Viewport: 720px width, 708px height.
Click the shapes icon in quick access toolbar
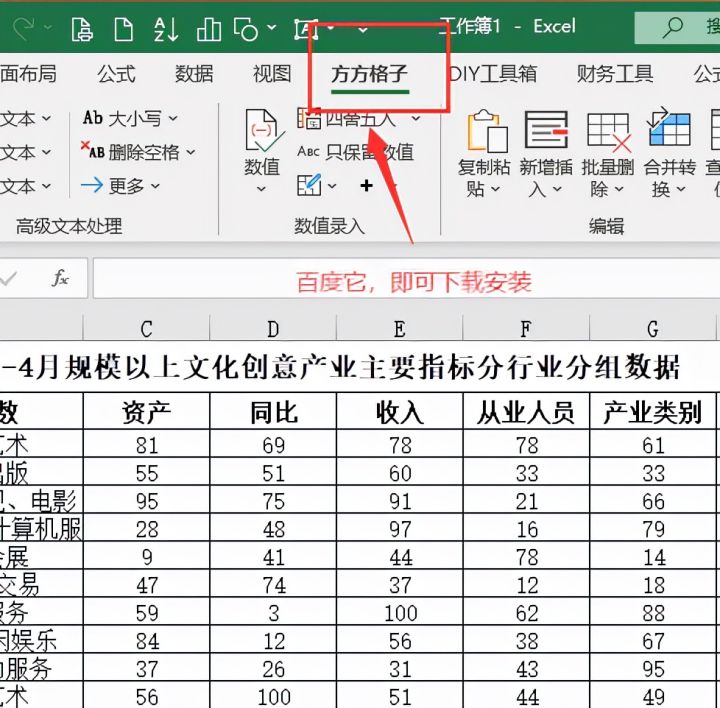[x=246, y=29]
